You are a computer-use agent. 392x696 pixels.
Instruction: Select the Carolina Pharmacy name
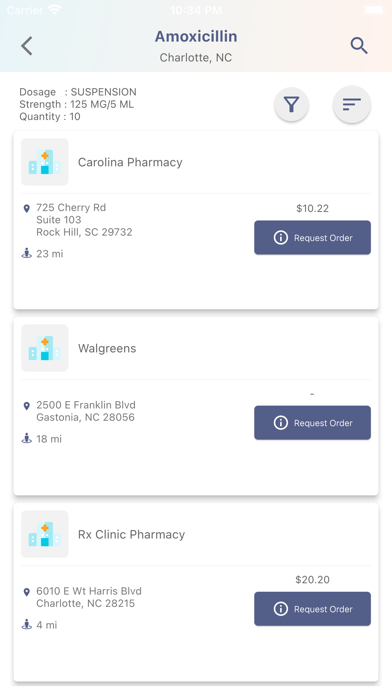[130, 162]
